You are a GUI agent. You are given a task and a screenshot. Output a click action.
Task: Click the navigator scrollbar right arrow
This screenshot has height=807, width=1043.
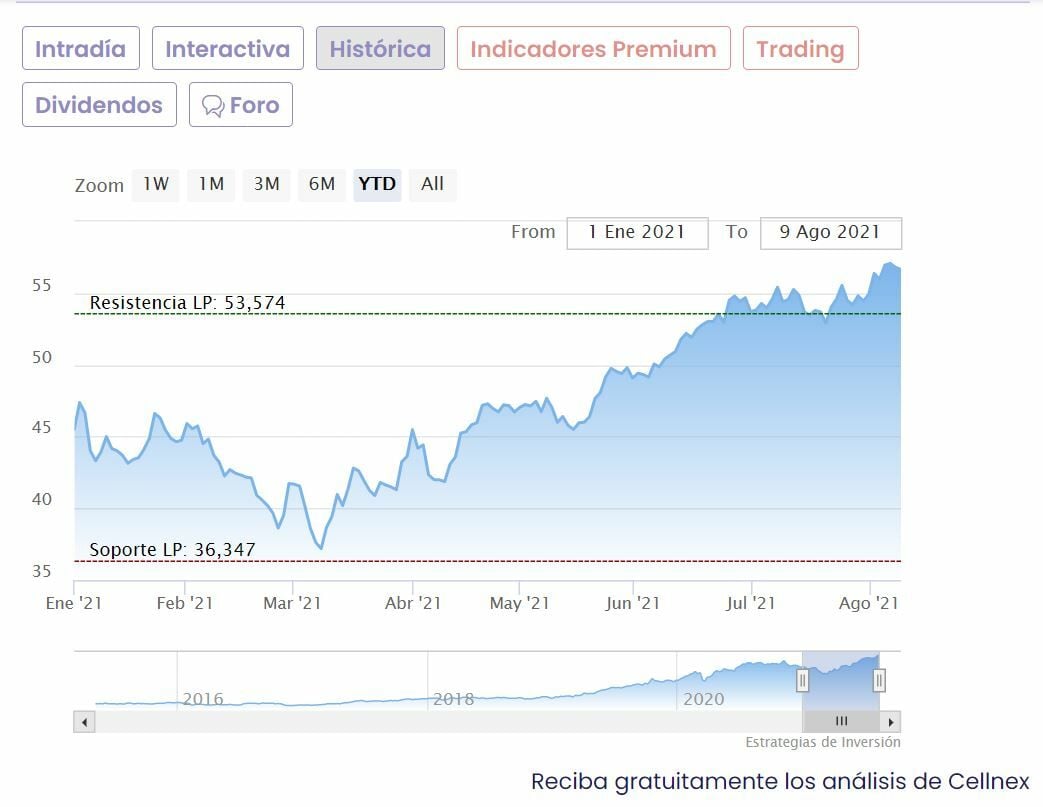click(891, 722)
